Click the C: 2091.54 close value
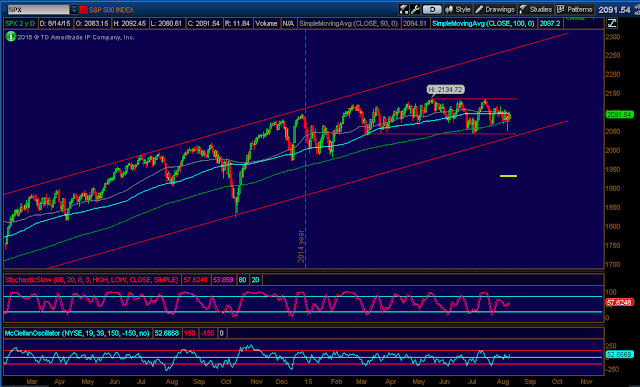This screenshot has height=387, width=640. [204, 24]
